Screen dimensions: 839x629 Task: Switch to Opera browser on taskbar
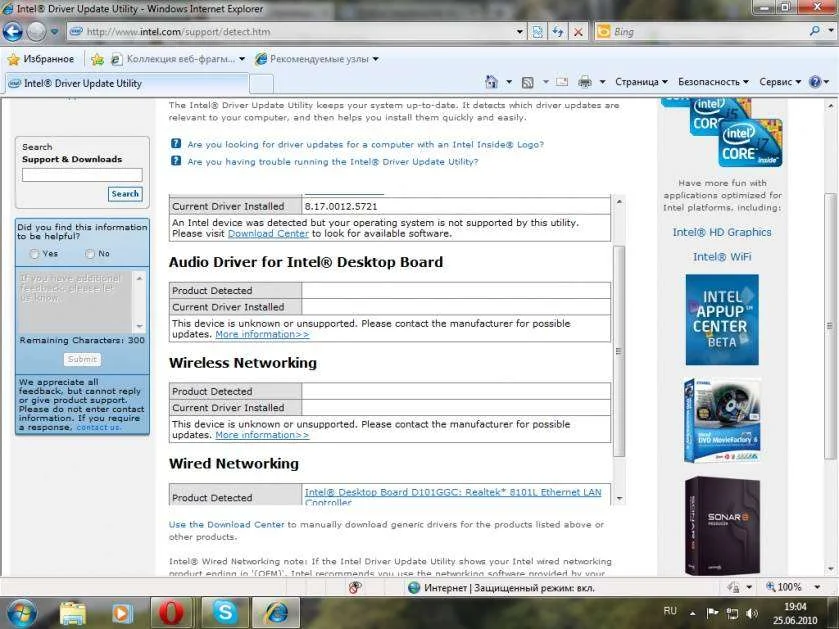(171, 613)
